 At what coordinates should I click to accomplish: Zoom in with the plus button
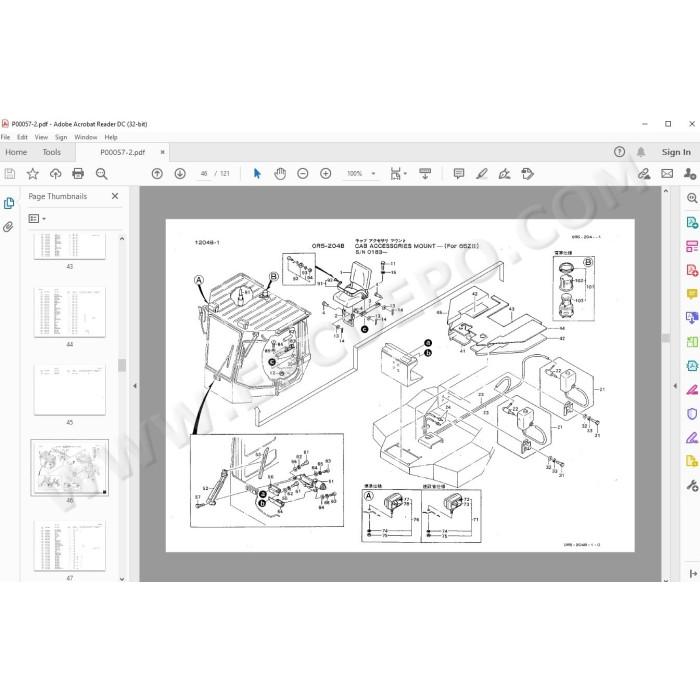(326, 174)
